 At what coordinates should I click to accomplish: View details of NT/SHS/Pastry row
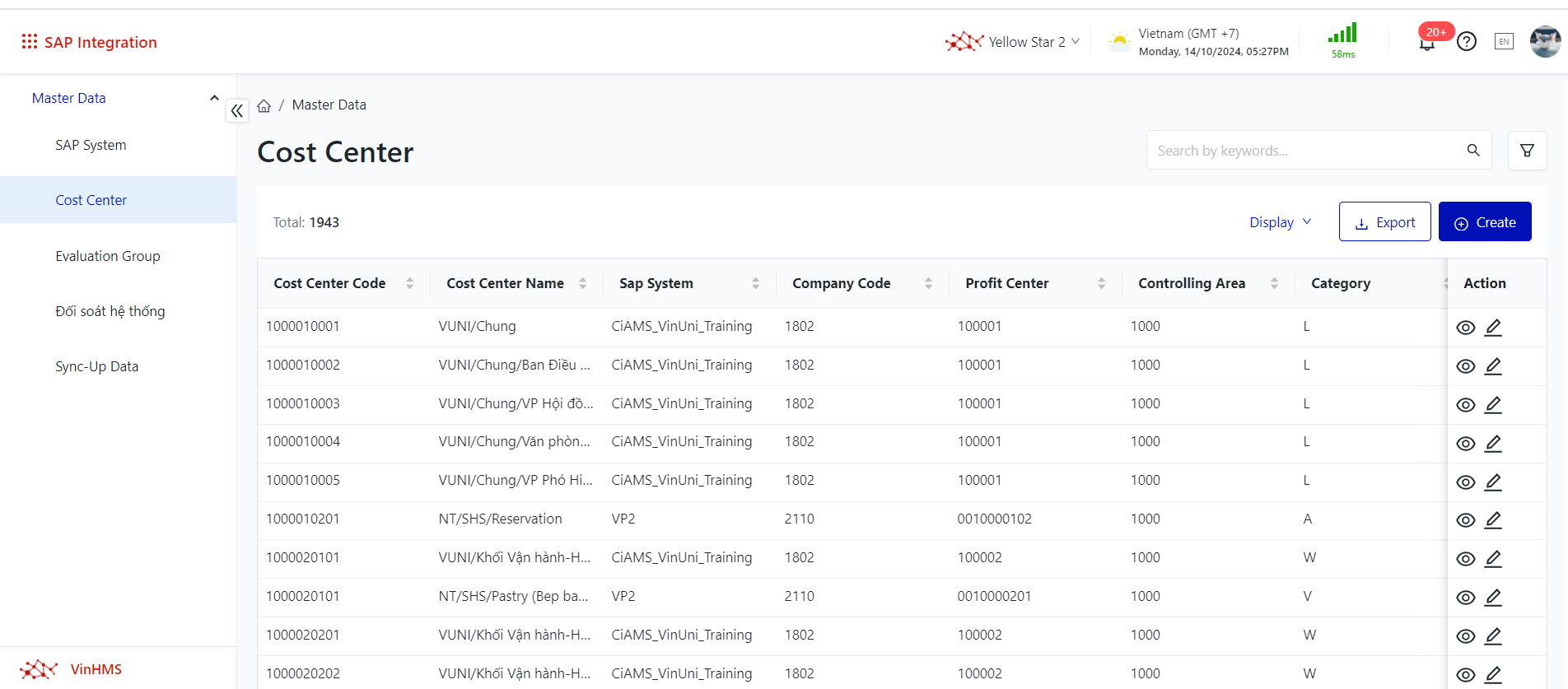[x=1465, y=598]
